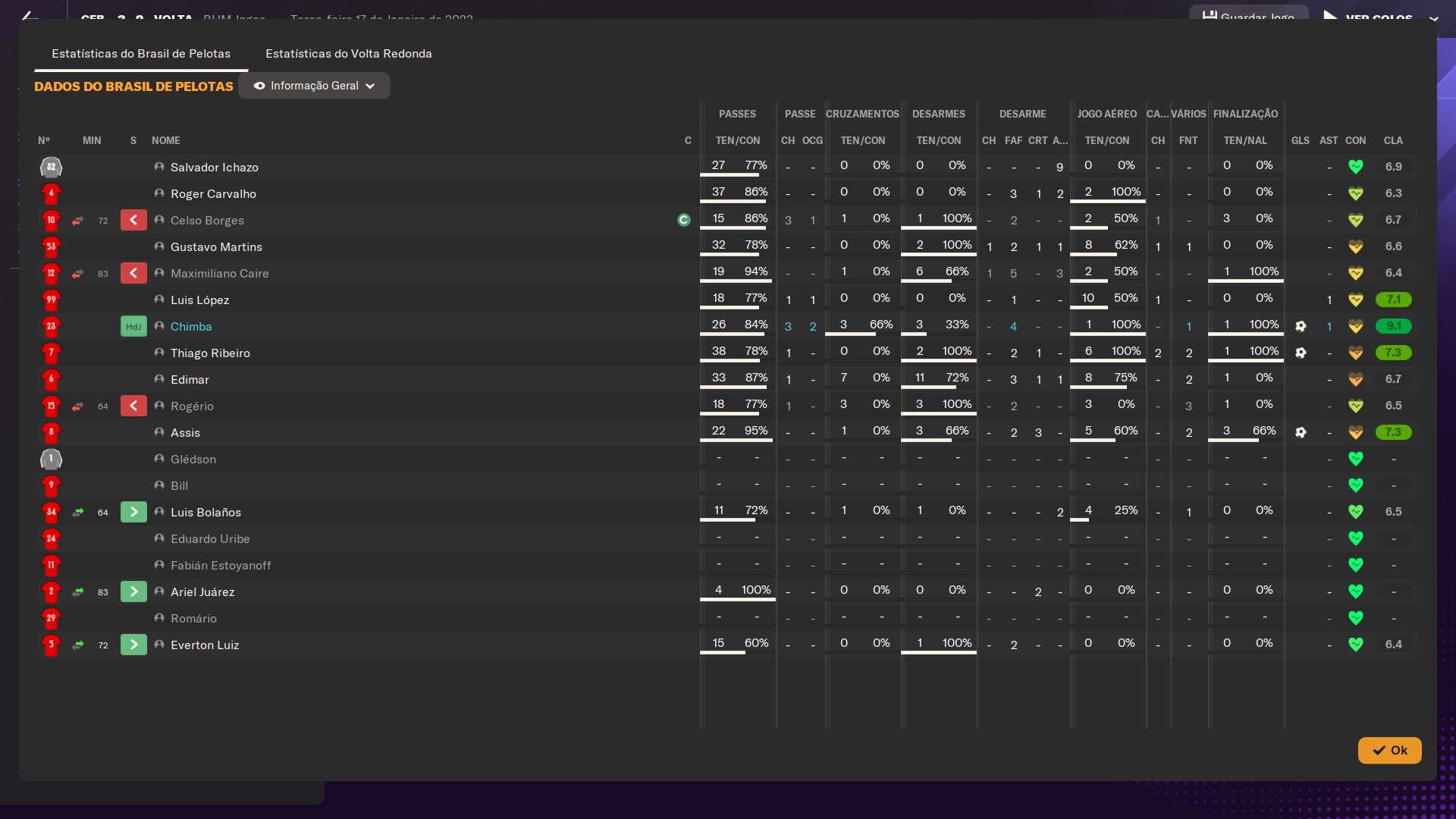Sort by the AST column header
This screenshot has height=819, width=1456.
point(1329,140)
